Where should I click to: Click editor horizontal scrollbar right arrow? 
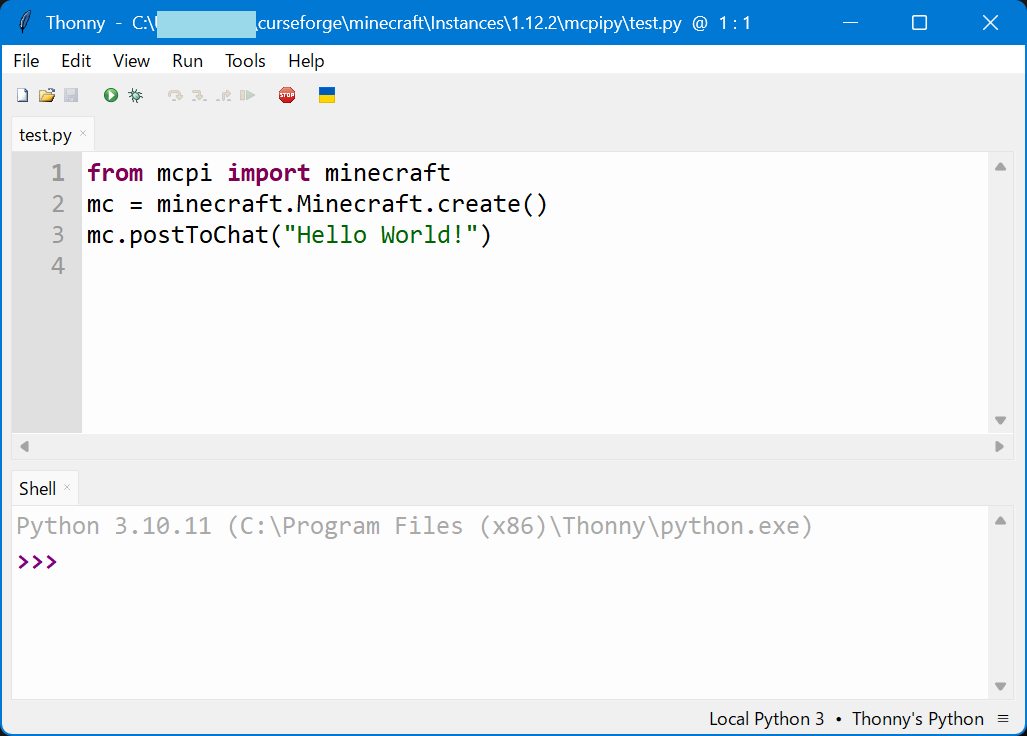point(999,447)
